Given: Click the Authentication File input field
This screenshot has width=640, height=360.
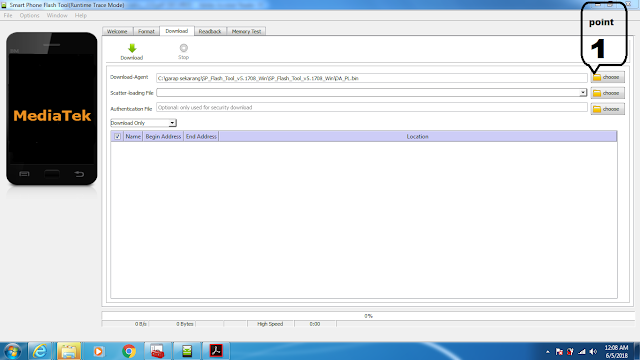Looking at the screenshot, I should (371, 107).
